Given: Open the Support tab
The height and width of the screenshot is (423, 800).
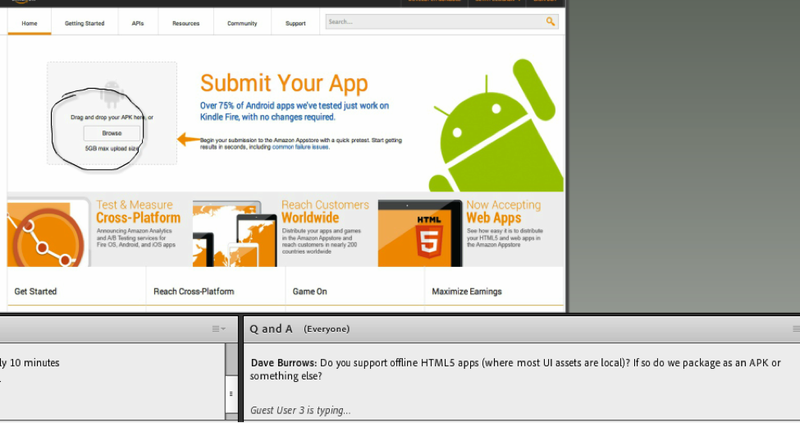Looking at the screenshot, I should coord(295,23).
